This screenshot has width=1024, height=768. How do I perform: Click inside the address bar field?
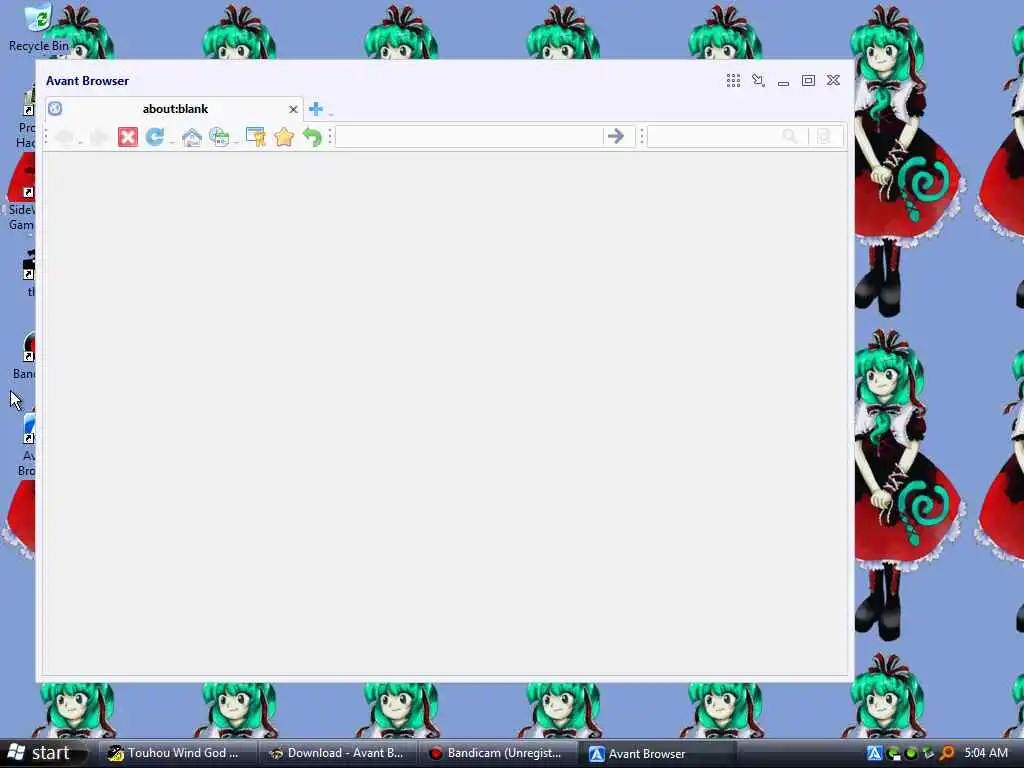(468, 136)
